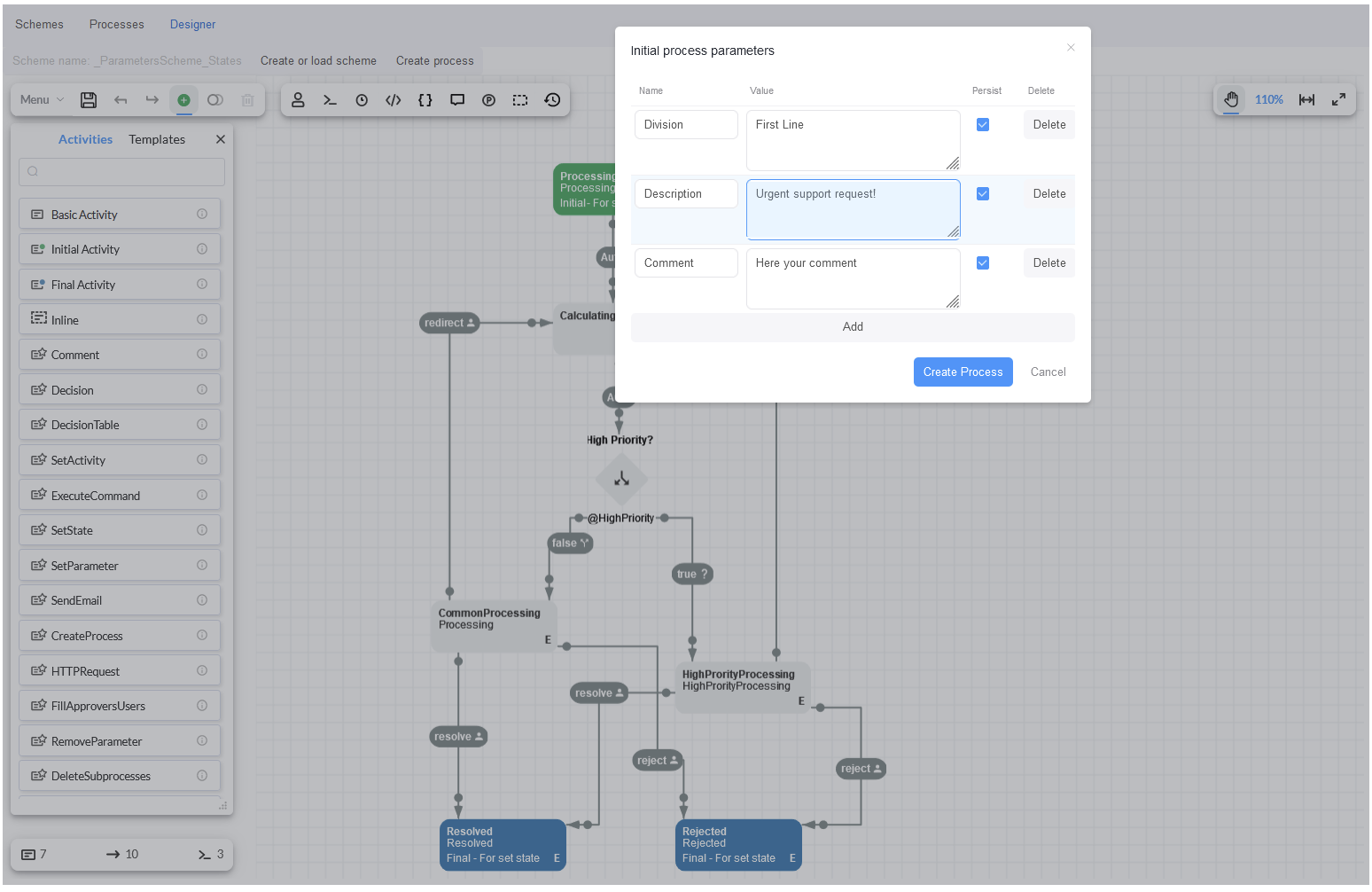Click the Rejected final state node
Image resolution: width=1372 pixels, height=892 pixels.
pos(738,845)
